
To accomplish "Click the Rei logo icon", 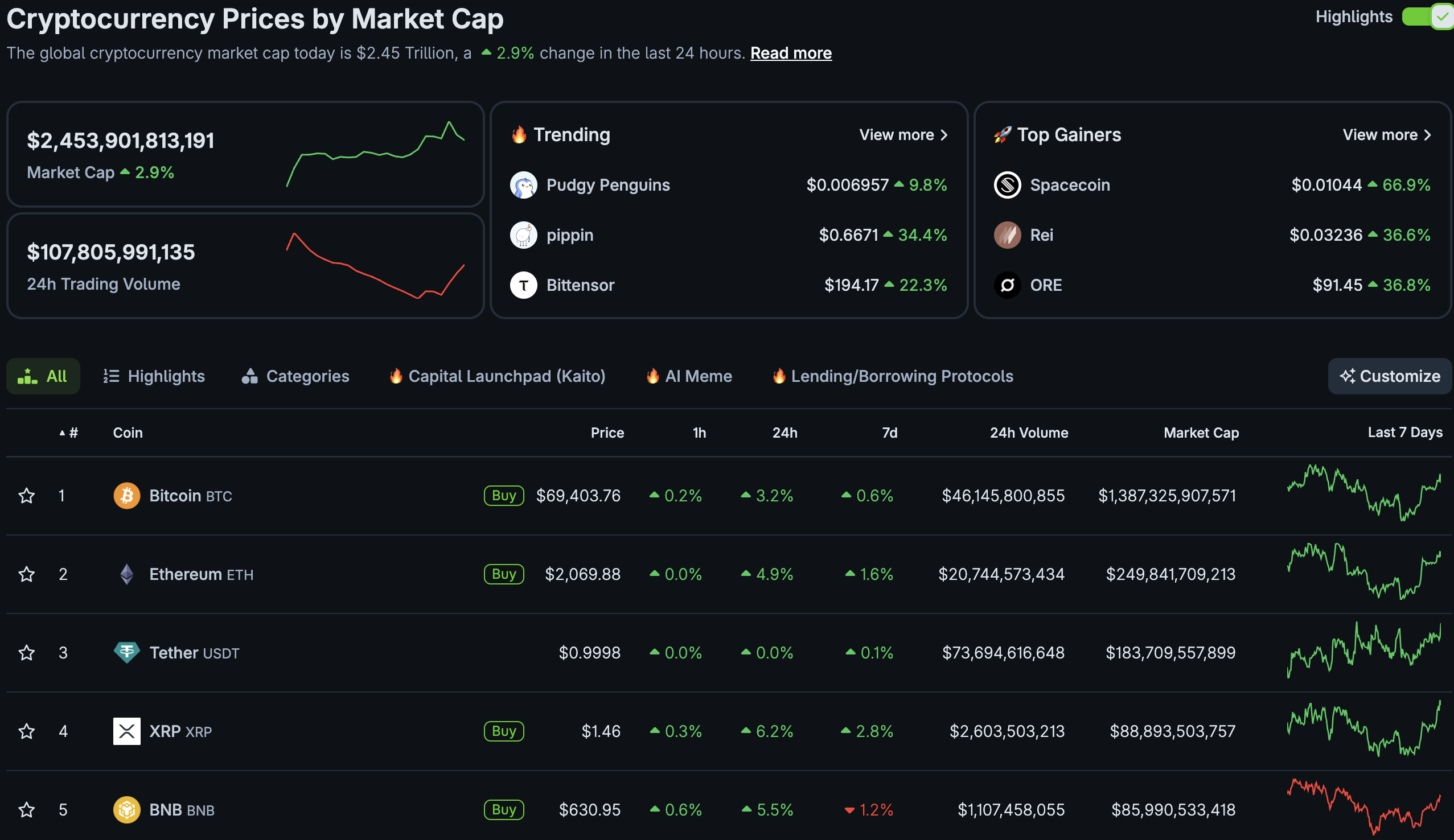I will point(1008,235).
